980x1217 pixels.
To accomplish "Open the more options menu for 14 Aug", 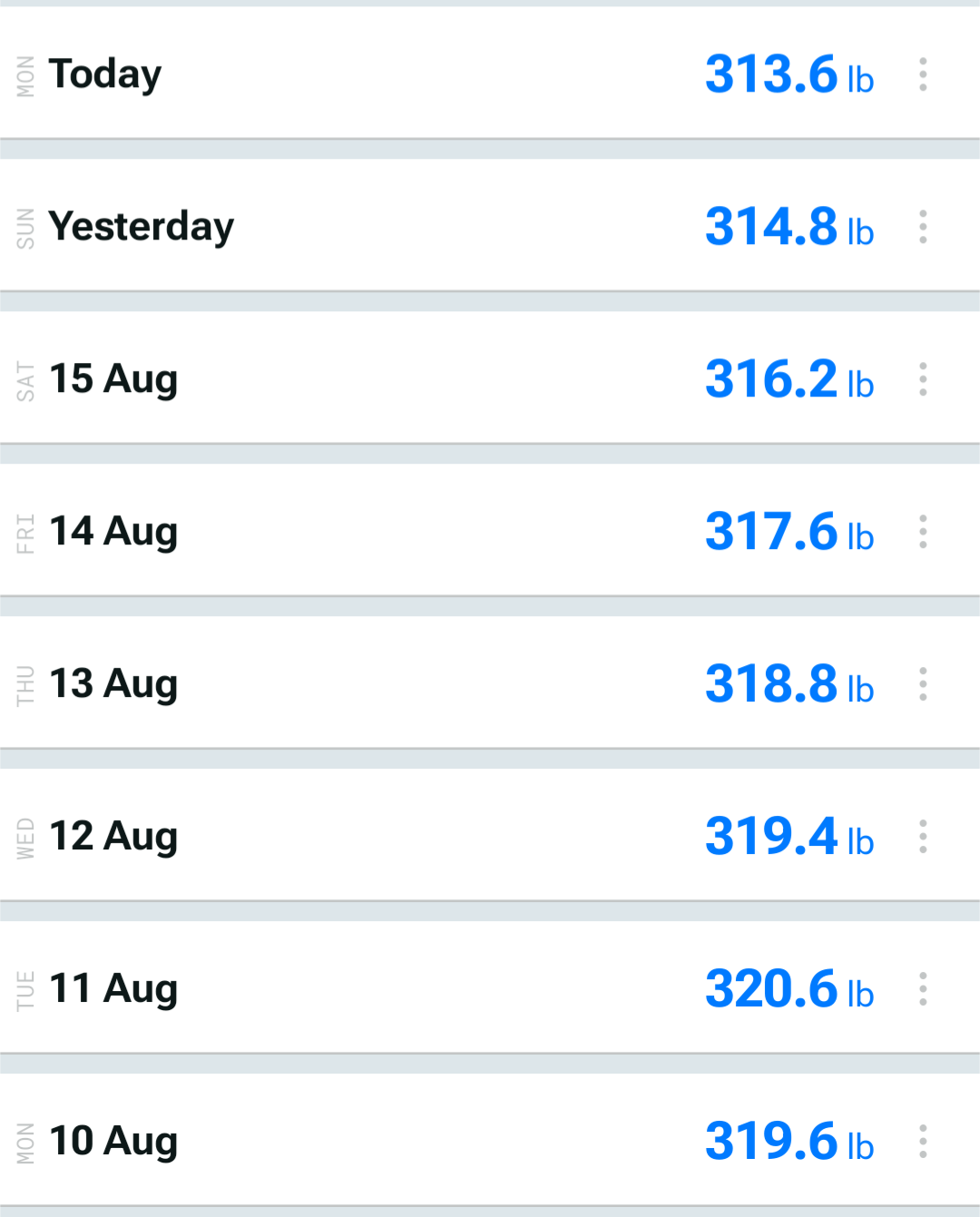I will pos(923,532).
